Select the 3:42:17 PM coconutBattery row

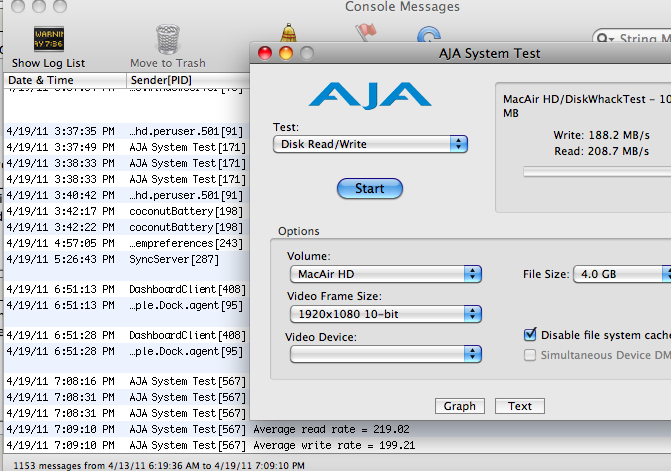(x=127, y=211)
